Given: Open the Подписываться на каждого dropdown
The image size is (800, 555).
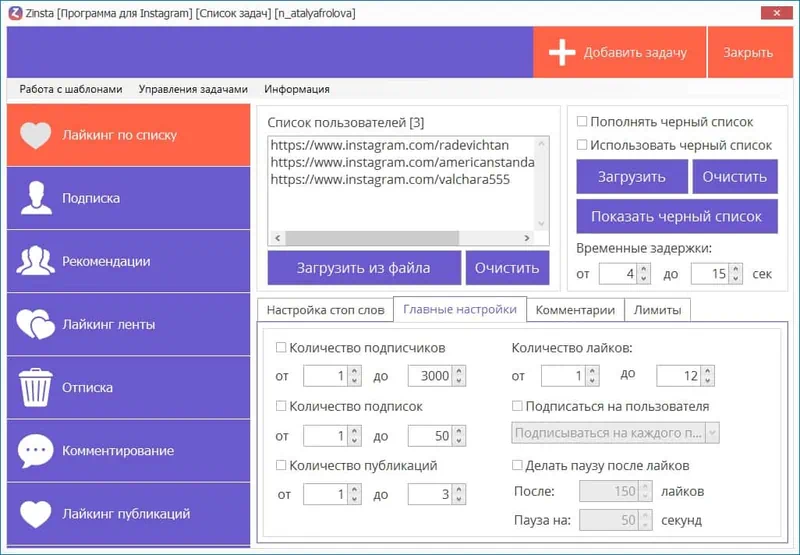Looking at the screenshot, I should click(615, 433).
